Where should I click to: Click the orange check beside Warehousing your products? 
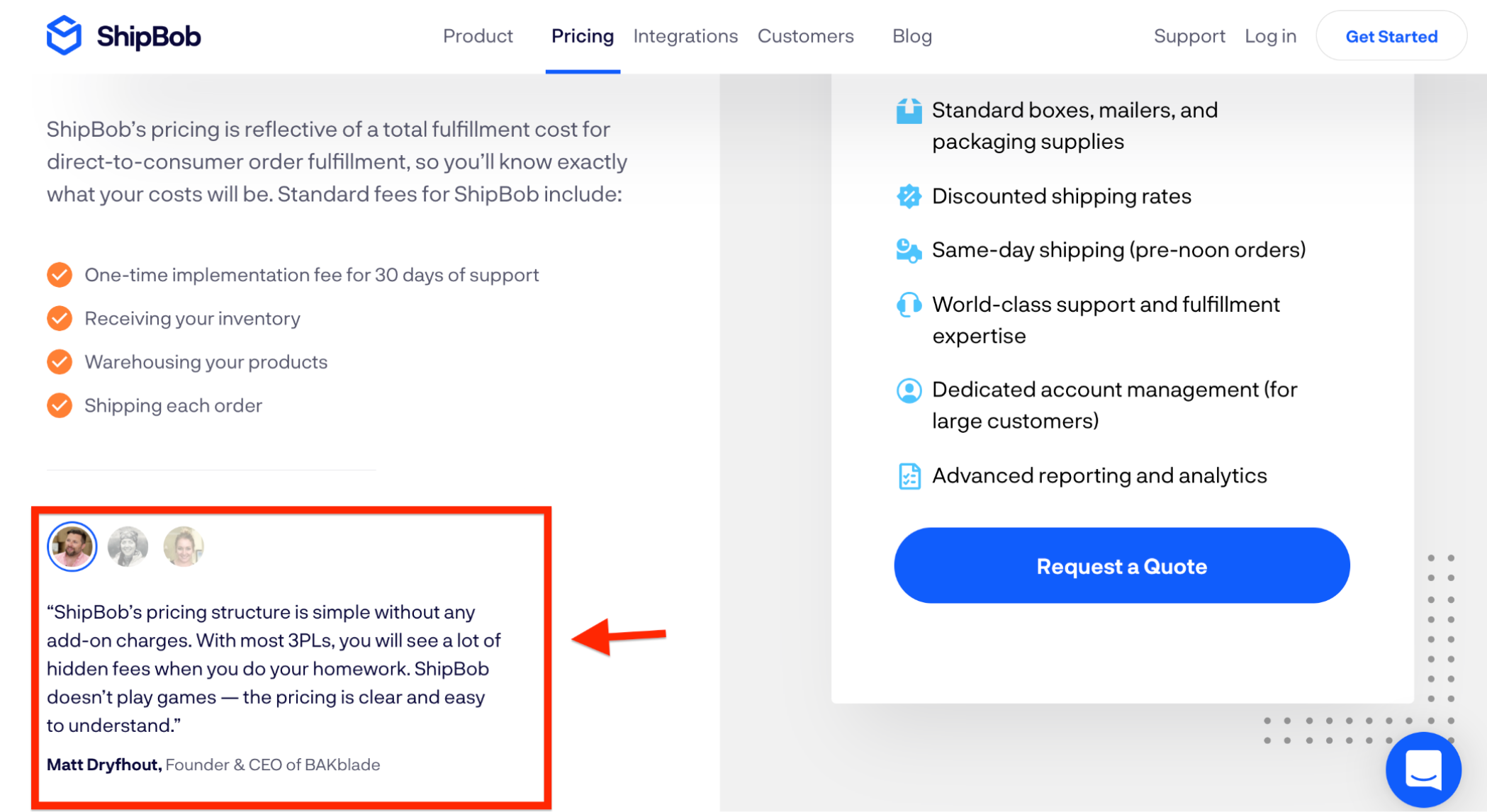tap(60, 362)
